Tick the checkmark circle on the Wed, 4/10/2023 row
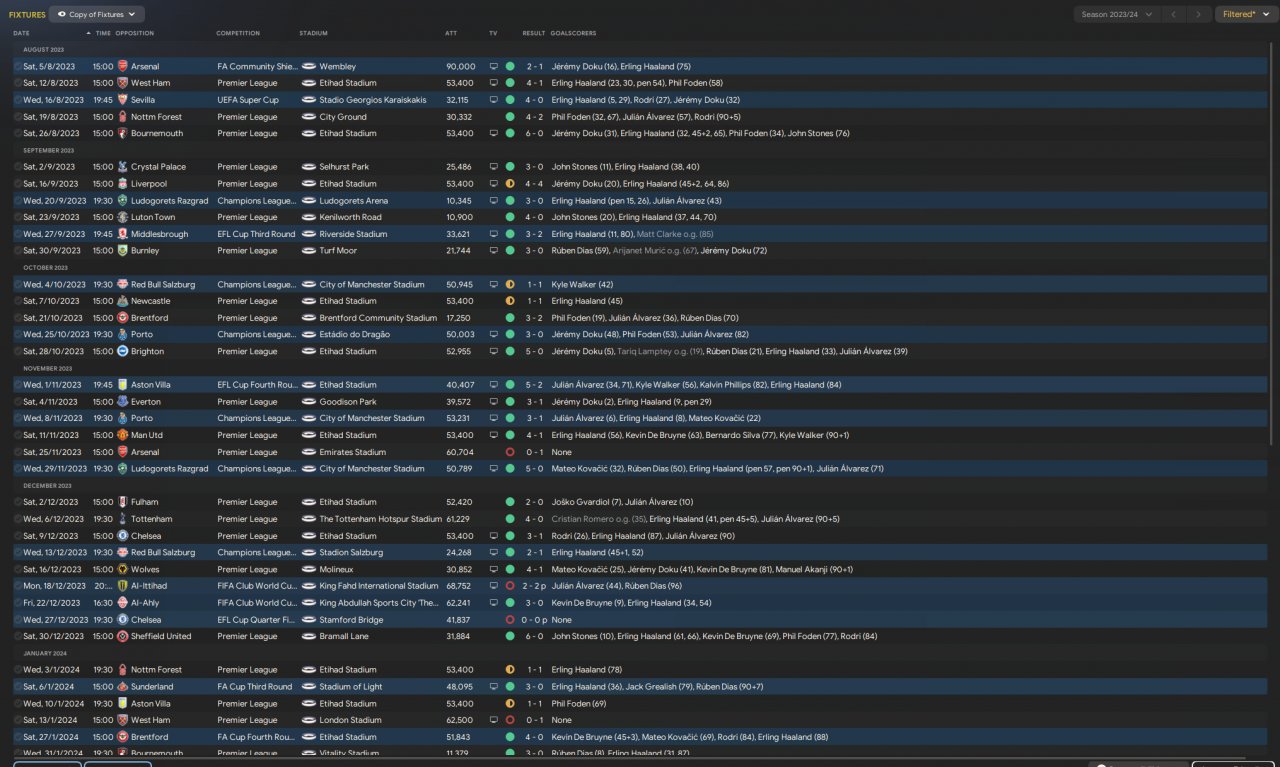 pyautogui.click(x=18, y=284)
